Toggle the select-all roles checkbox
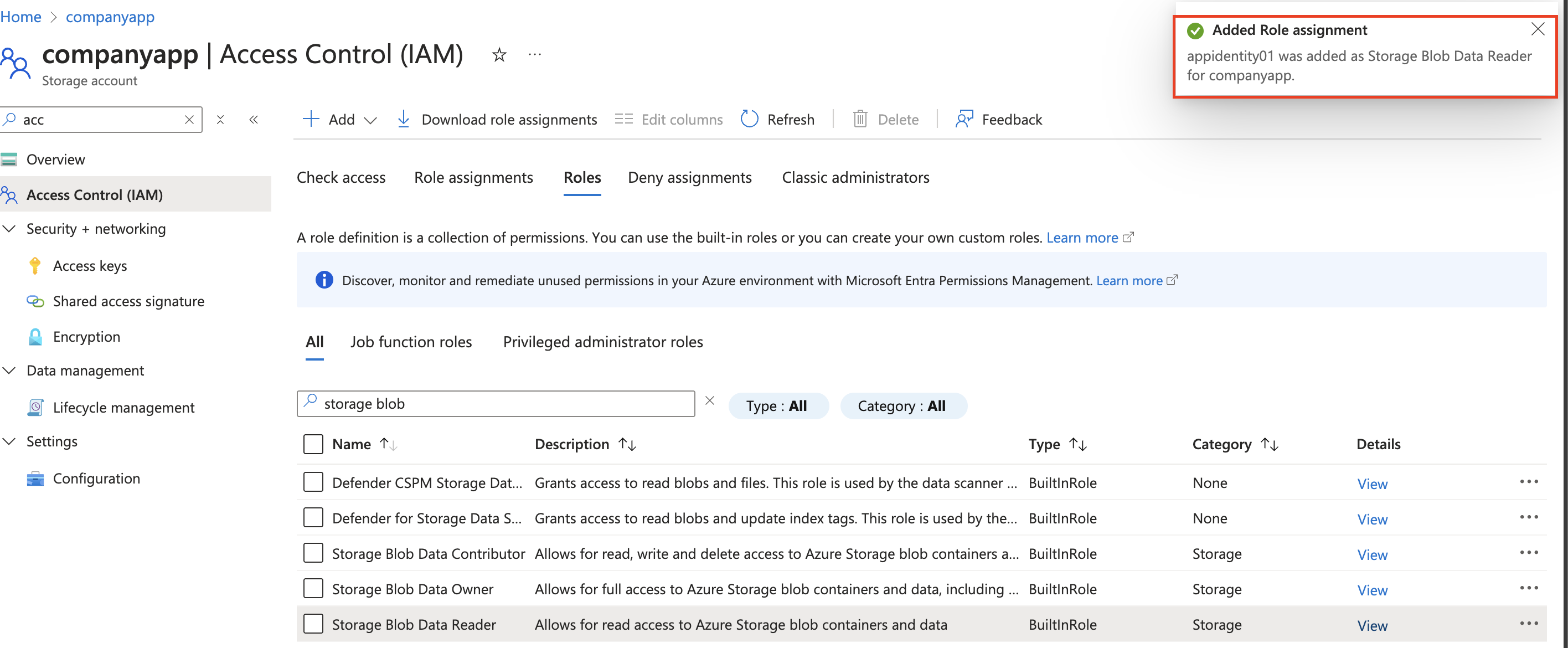This screenshot has height=648, width=1568. point(313,444)
